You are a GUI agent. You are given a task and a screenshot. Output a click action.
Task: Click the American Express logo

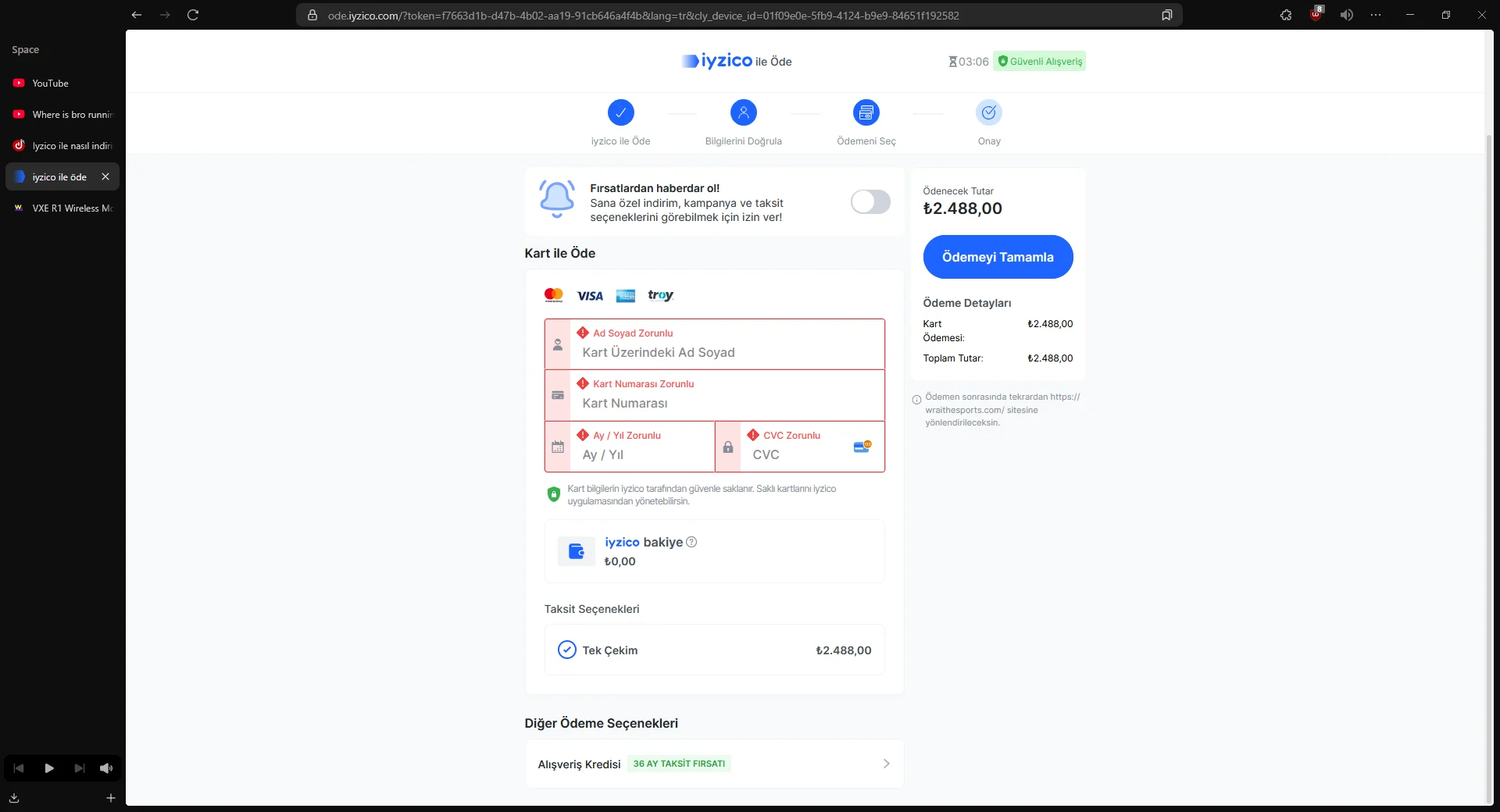click(626, 296)
